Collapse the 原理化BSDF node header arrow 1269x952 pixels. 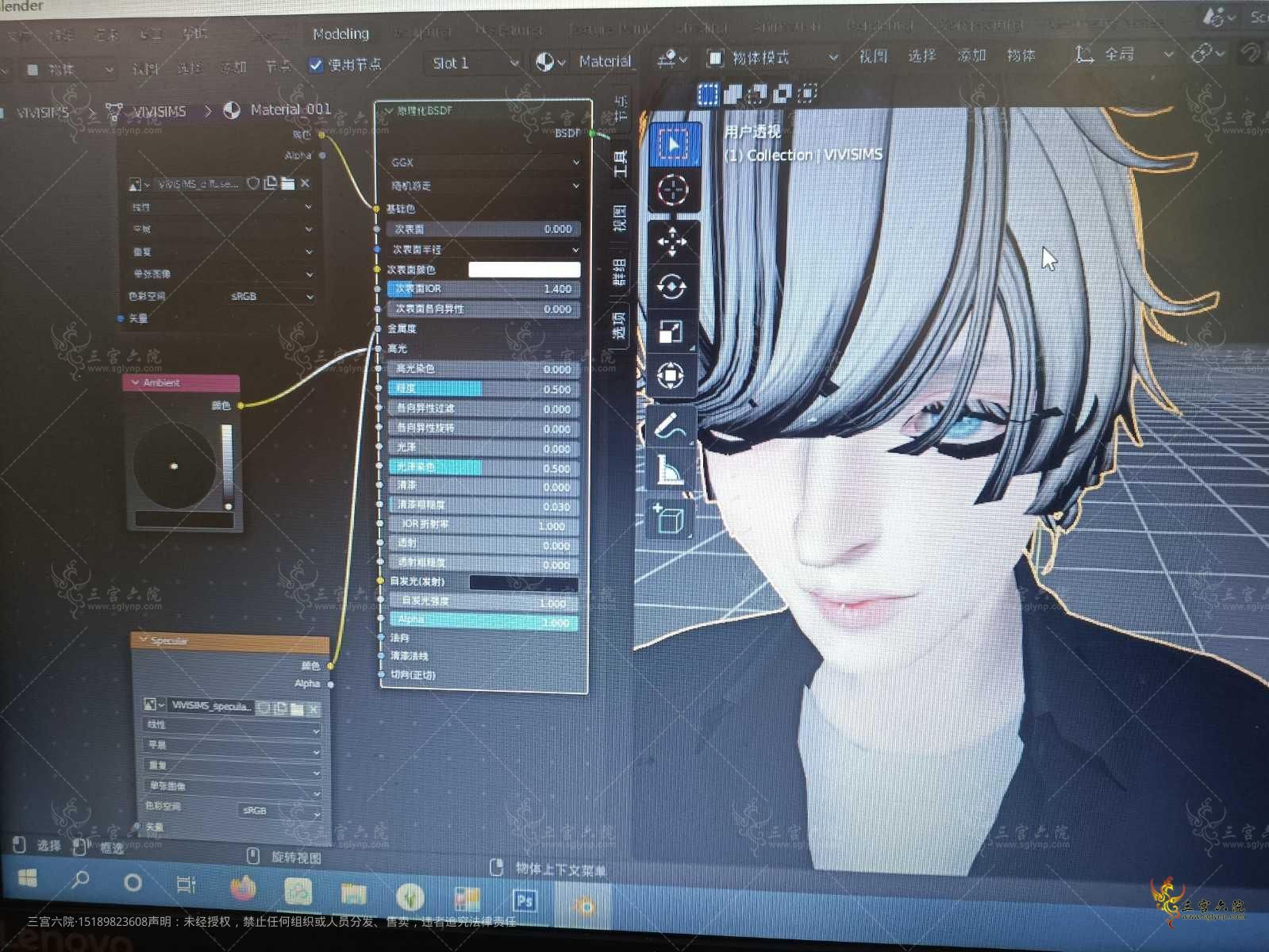point(389,111)
